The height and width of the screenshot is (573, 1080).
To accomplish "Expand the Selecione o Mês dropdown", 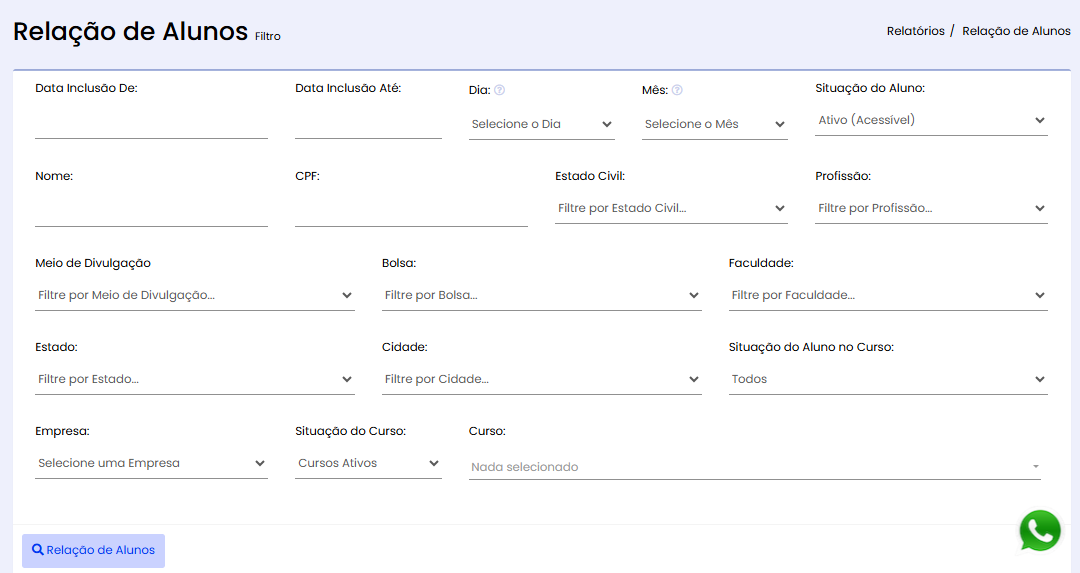I will coord(714,124).
